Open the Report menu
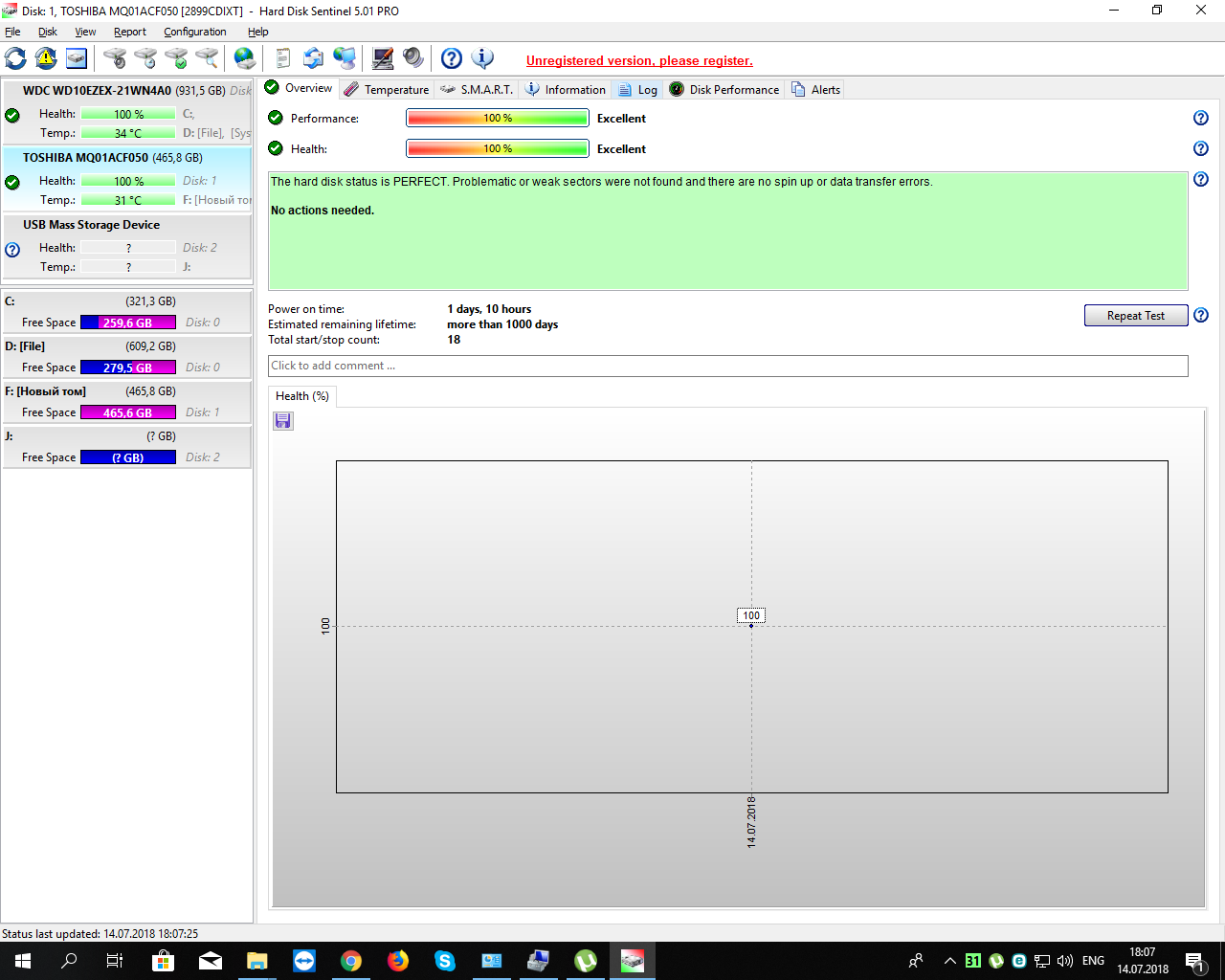1225x980 pixels. click(130, 32)
